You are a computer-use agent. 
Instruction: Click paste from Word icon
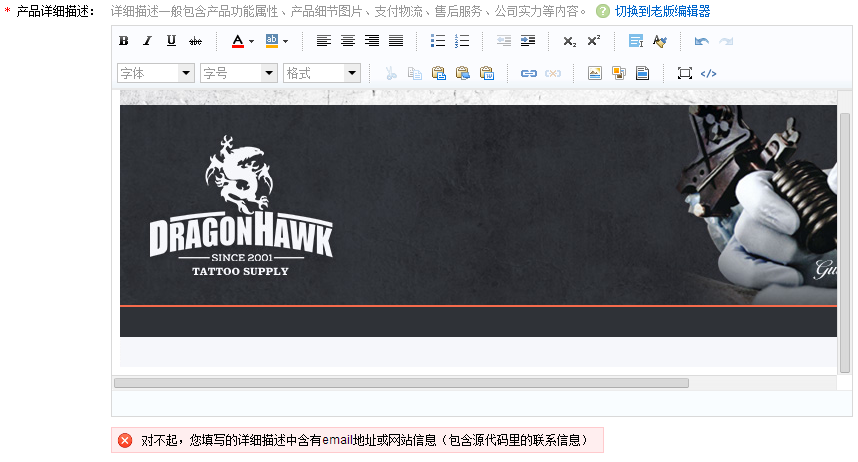[x=487, y=73]
